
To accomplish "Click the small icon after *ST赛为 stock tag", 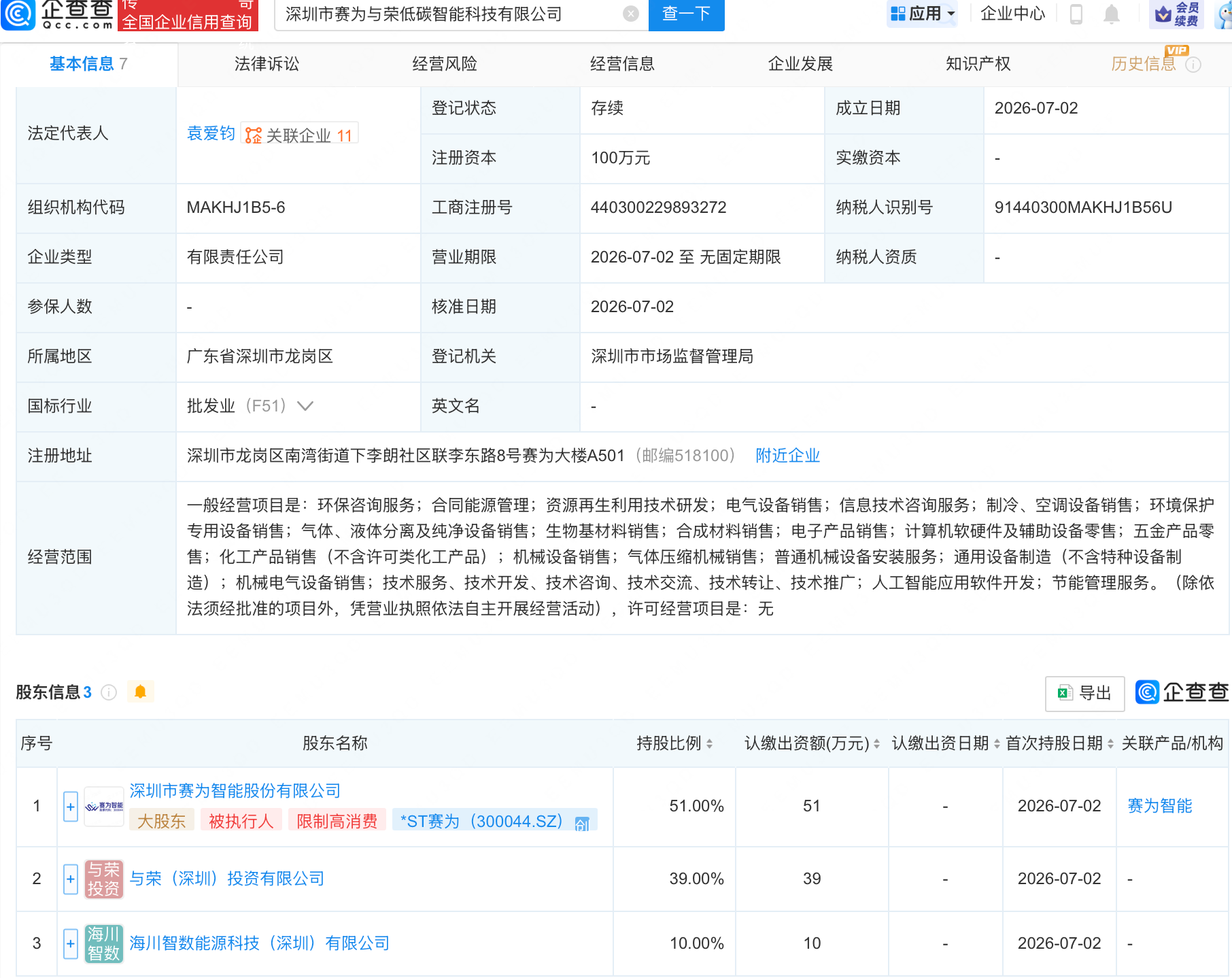I will coord(582,824).
